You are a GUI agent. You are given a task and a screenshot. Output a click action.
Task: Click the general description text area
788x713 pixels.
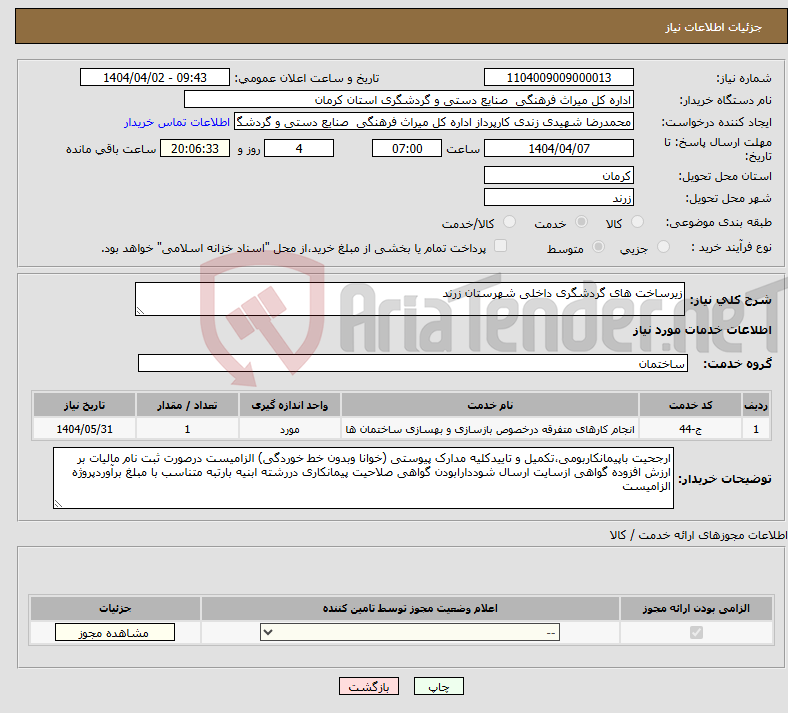(x=410, y=299)
